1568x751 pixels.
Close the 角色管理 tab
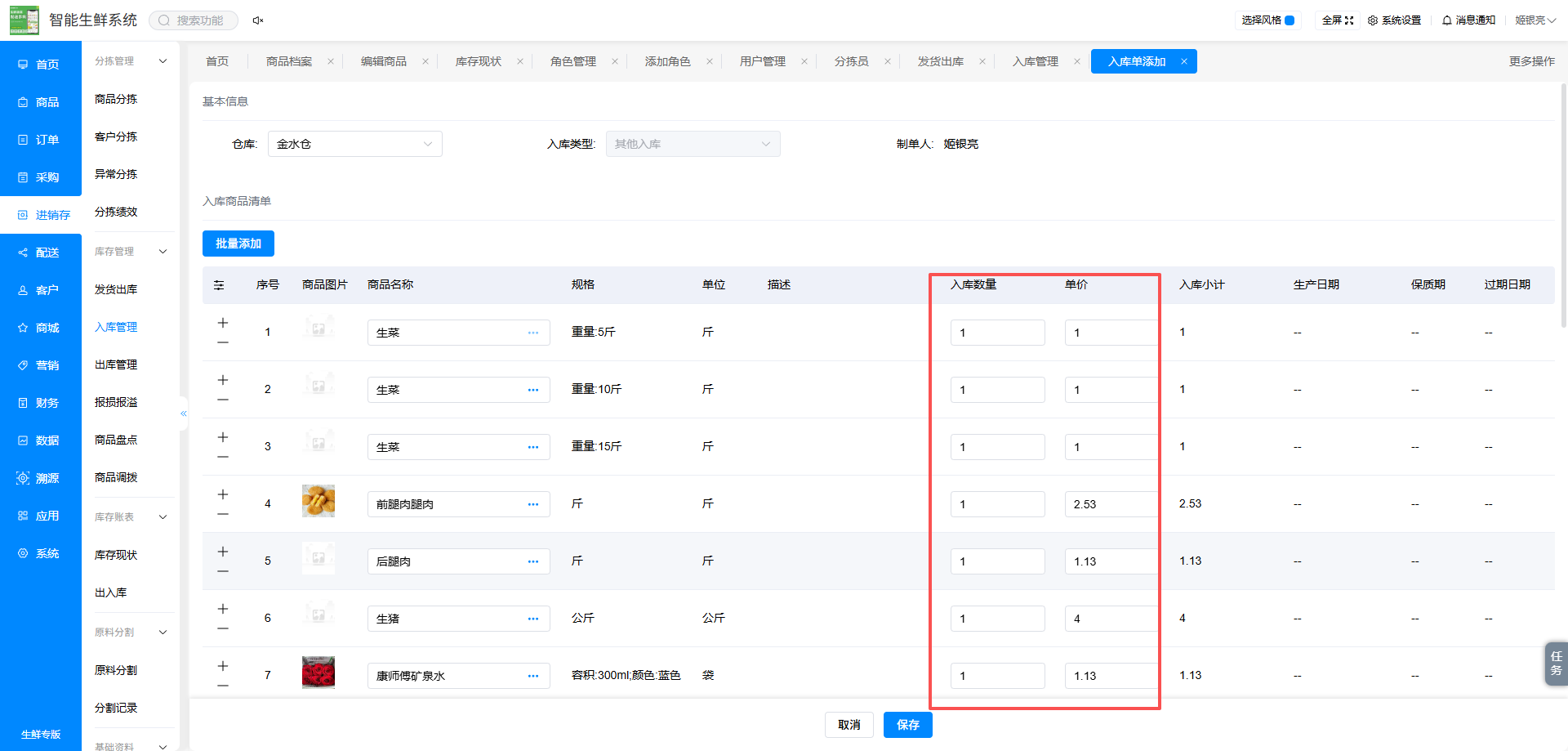coord(615,61)
